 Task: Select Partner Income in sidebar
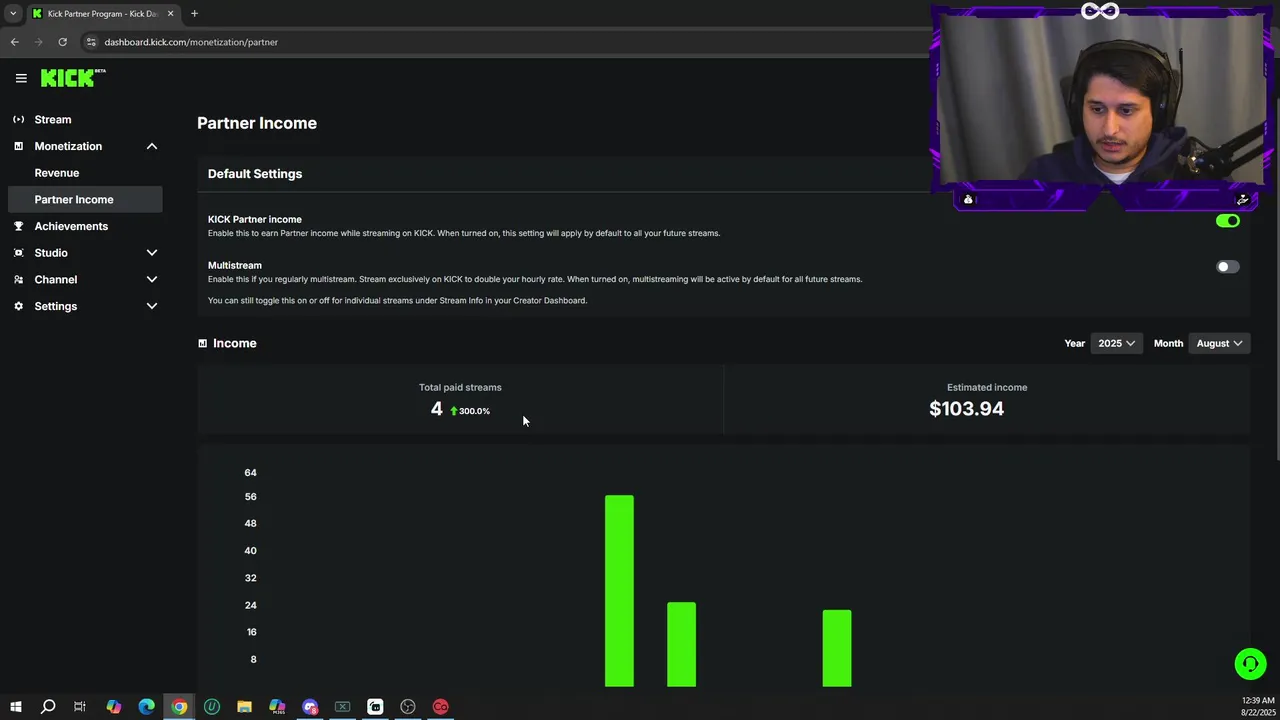(85, 199)
